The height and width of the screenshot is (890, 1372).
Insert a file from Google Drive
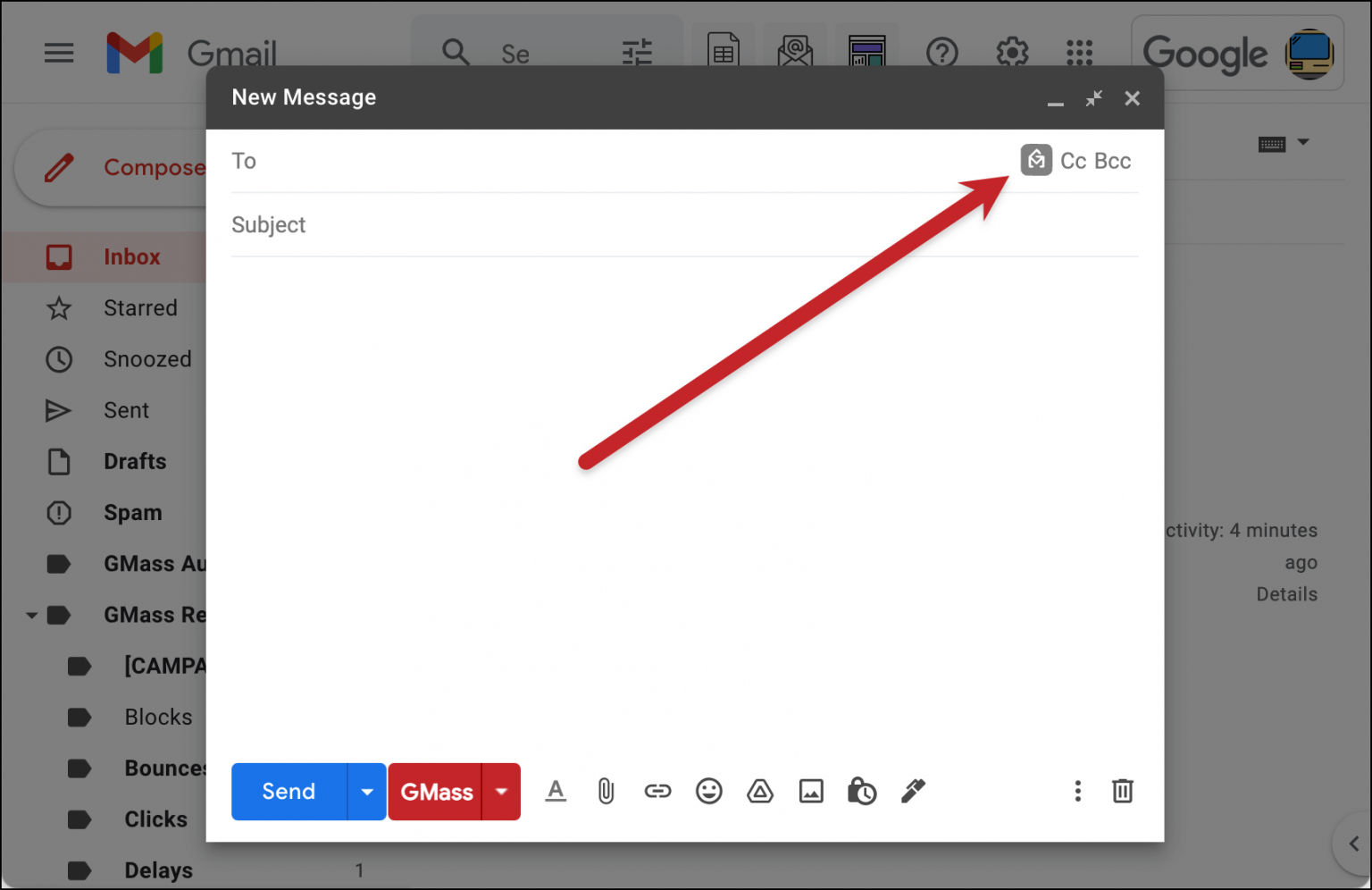[x=759, y=791]
